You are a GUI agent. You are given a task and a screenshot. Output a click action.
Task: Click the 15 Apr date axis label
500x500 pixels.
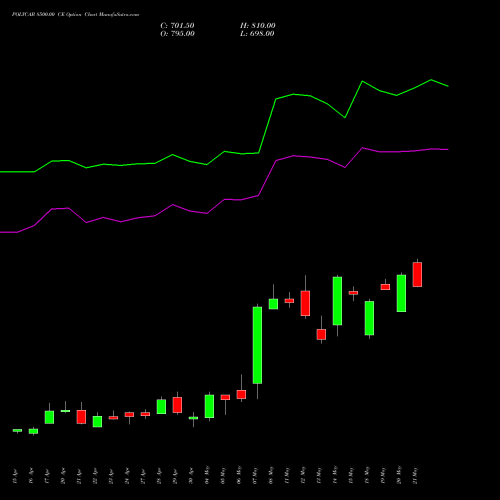15,476
